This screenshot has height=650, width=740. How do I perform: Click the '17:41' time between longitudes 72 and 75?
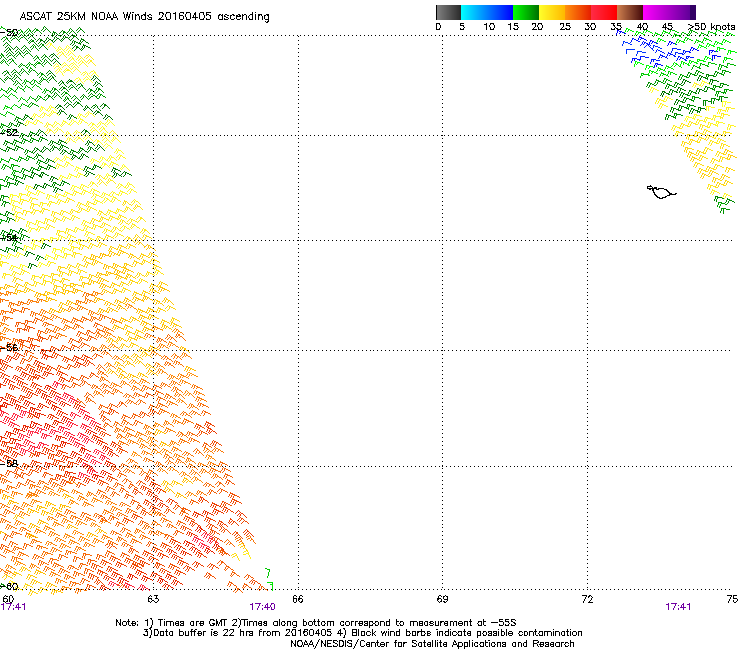678,607
